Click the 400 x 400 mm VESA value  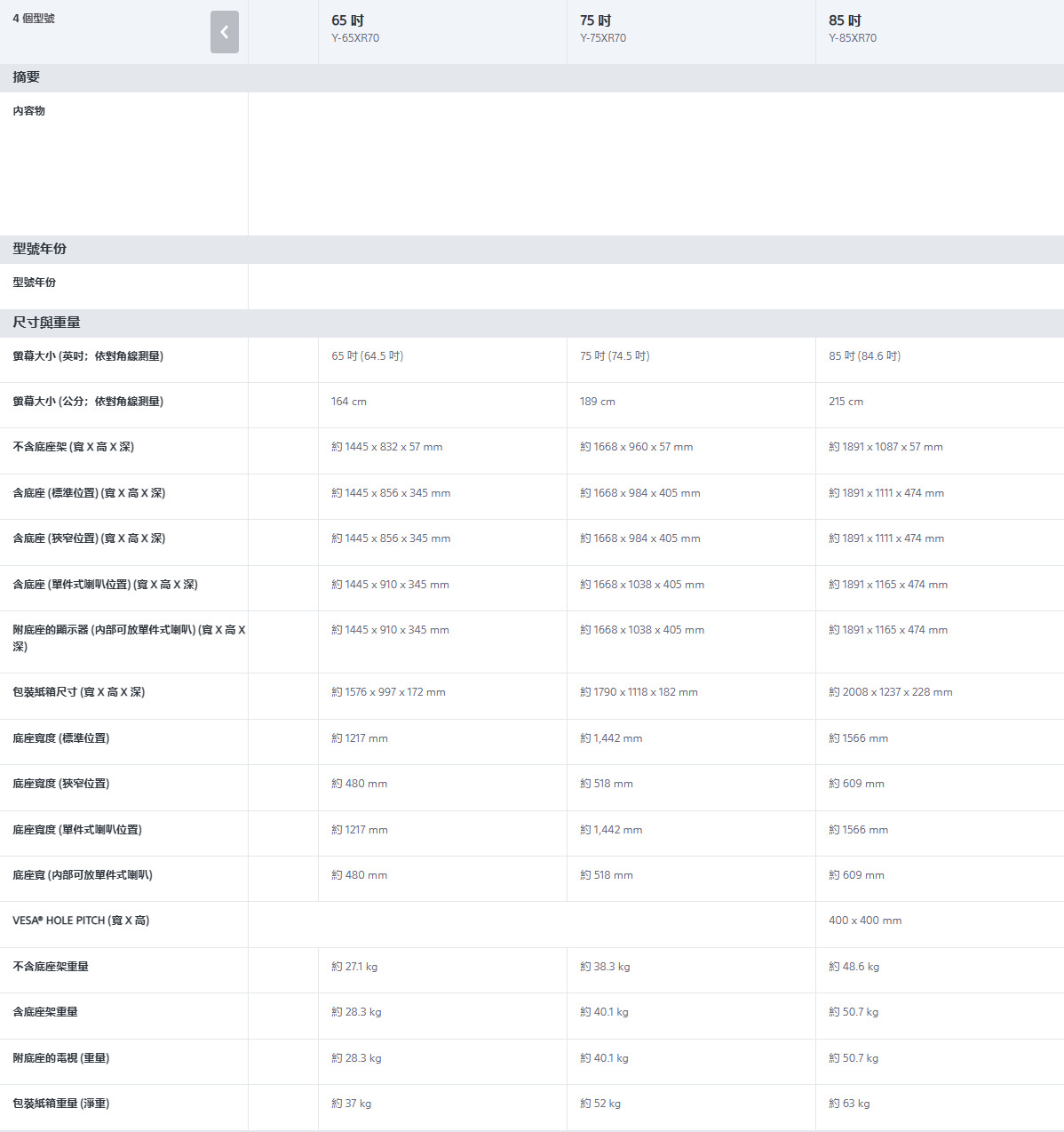pyautogui.click(x=865, y=921)
